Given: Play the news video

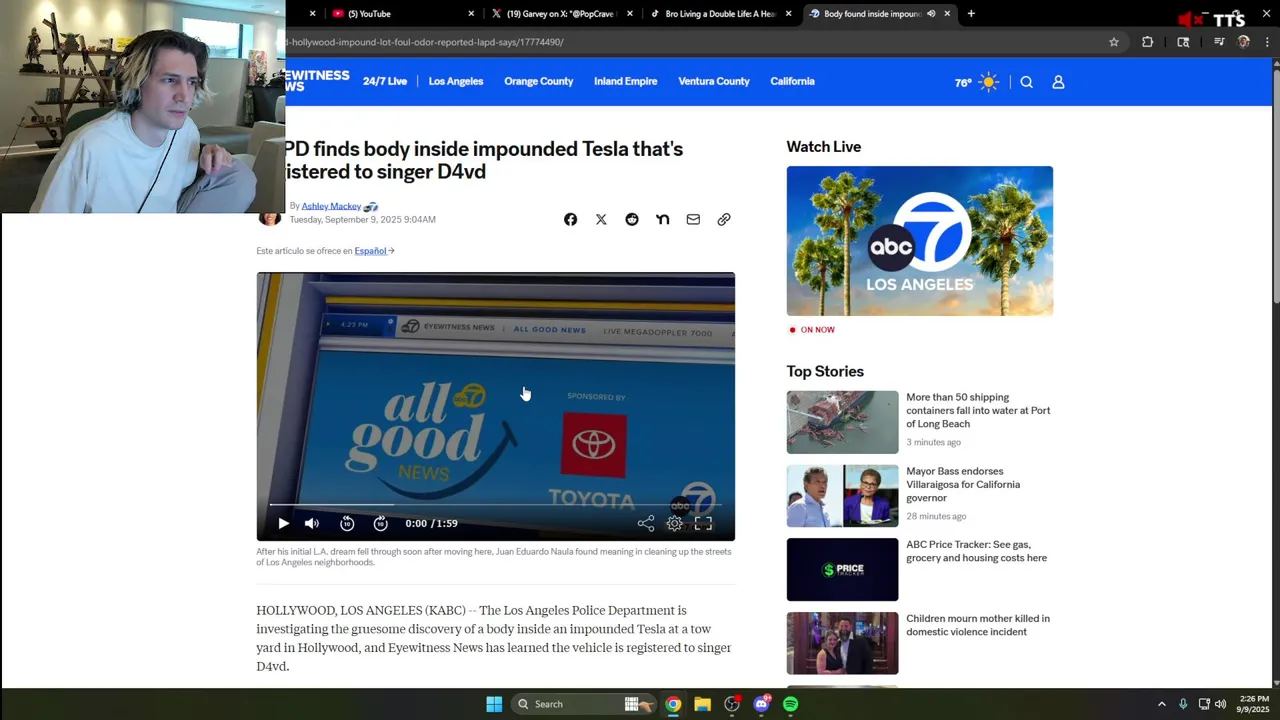Looking at the screenshot, I should 283,523.
